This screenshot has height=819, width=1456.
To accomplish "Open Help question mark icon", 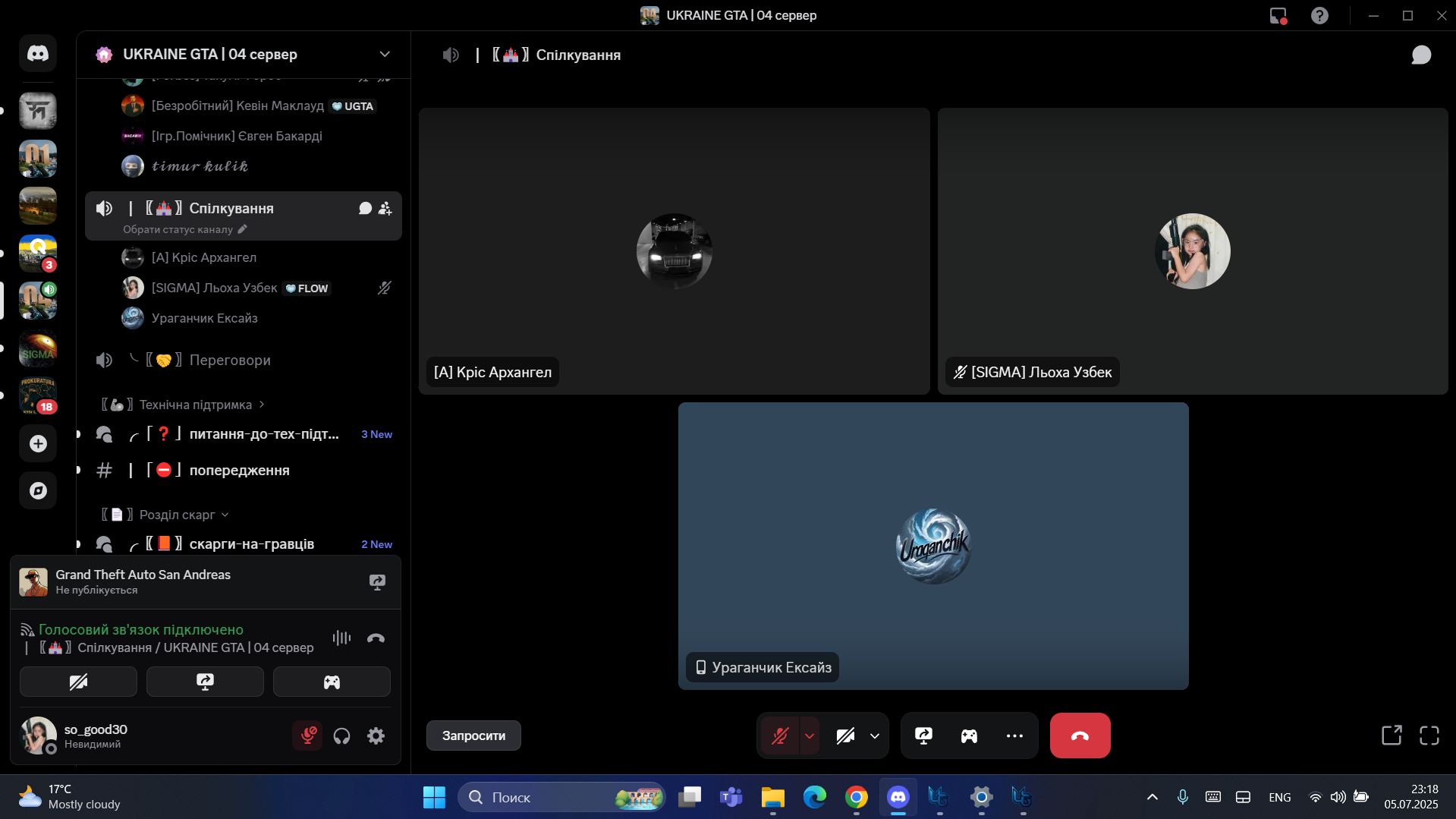I will (x=1319, y=15).
